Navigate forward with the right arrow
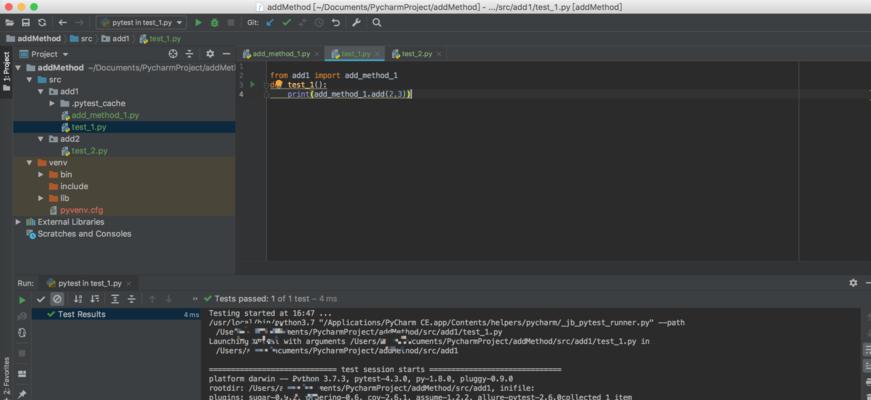Image resolution: width=871 pixels, height=400 pixels. point(79,23)
